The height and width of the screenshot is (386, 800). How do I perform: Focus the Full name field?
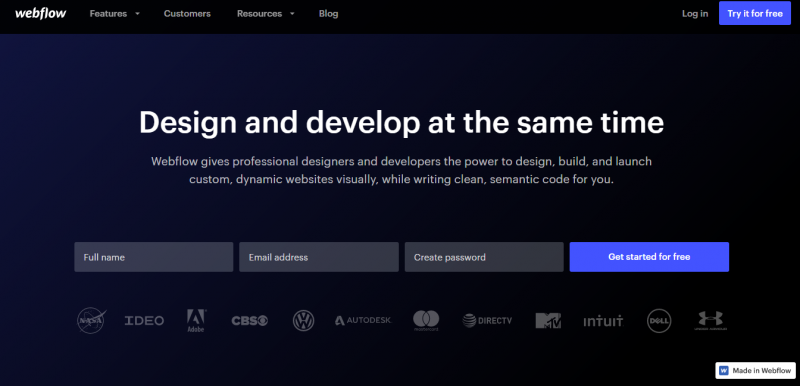click(154, 257)
